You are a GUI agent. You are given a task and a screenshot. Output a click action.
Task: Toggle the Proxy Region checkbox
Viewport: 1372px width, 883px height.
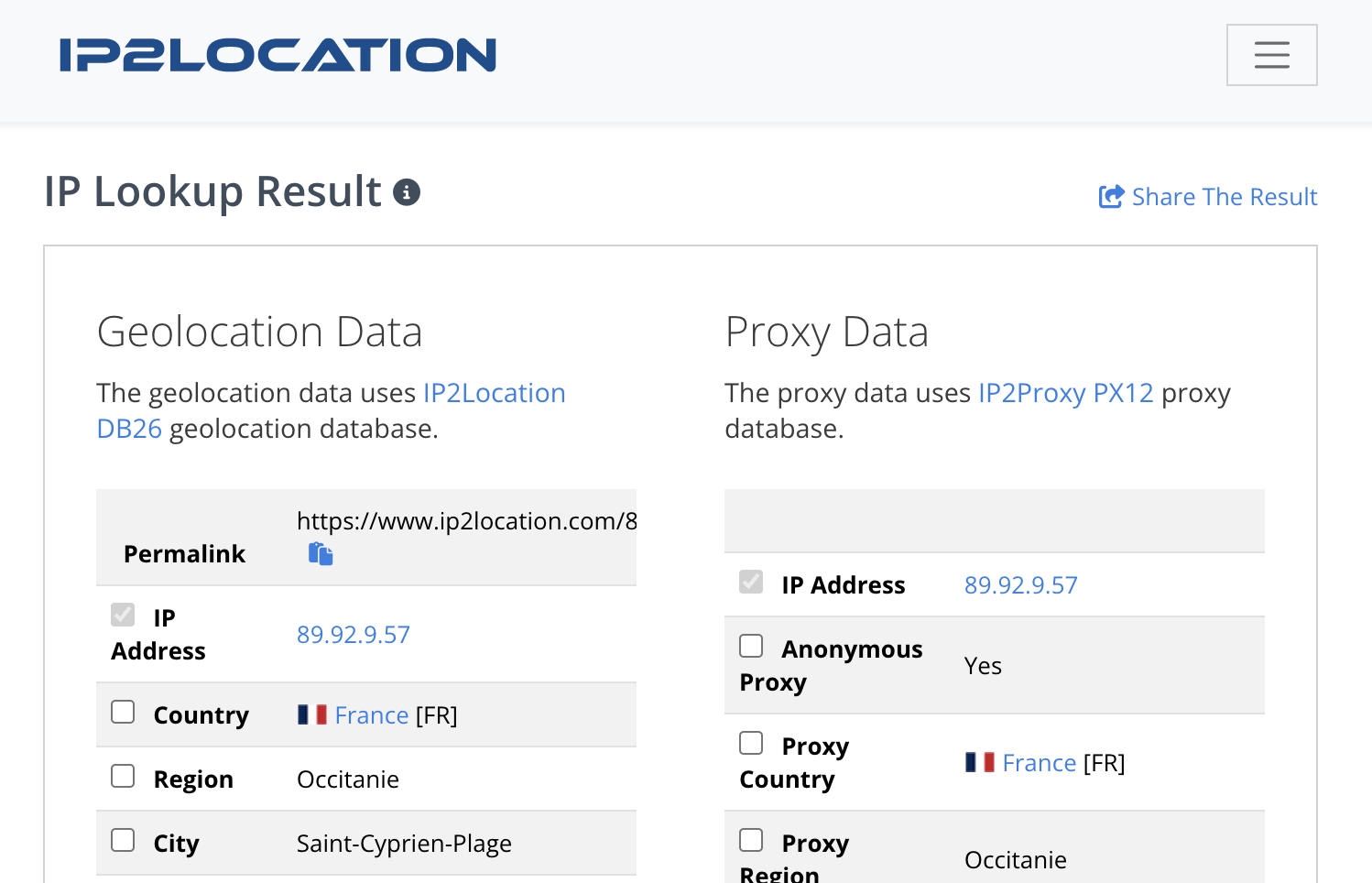751,841
